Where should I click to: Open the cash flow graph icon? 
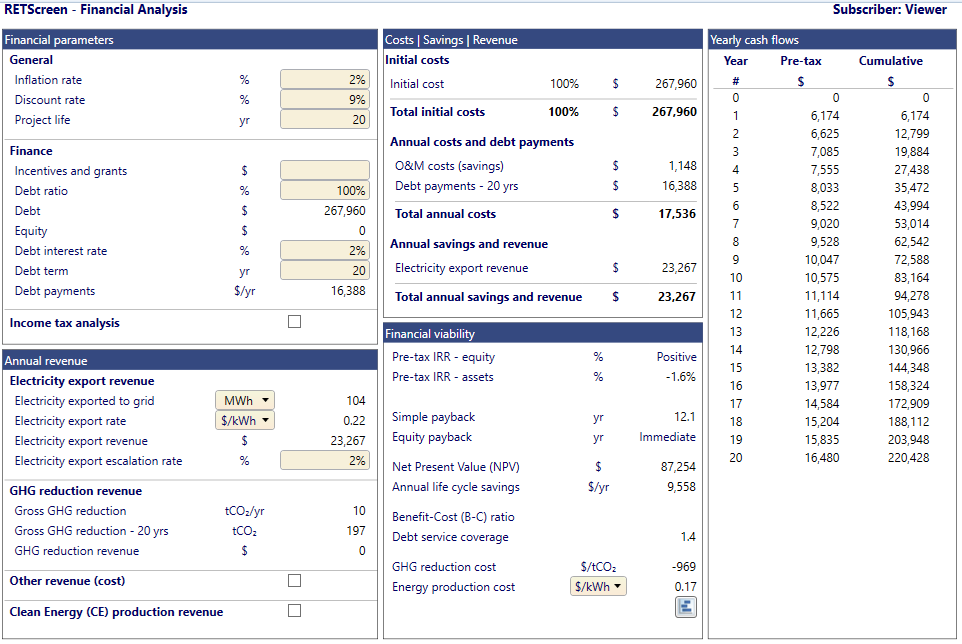685,607
